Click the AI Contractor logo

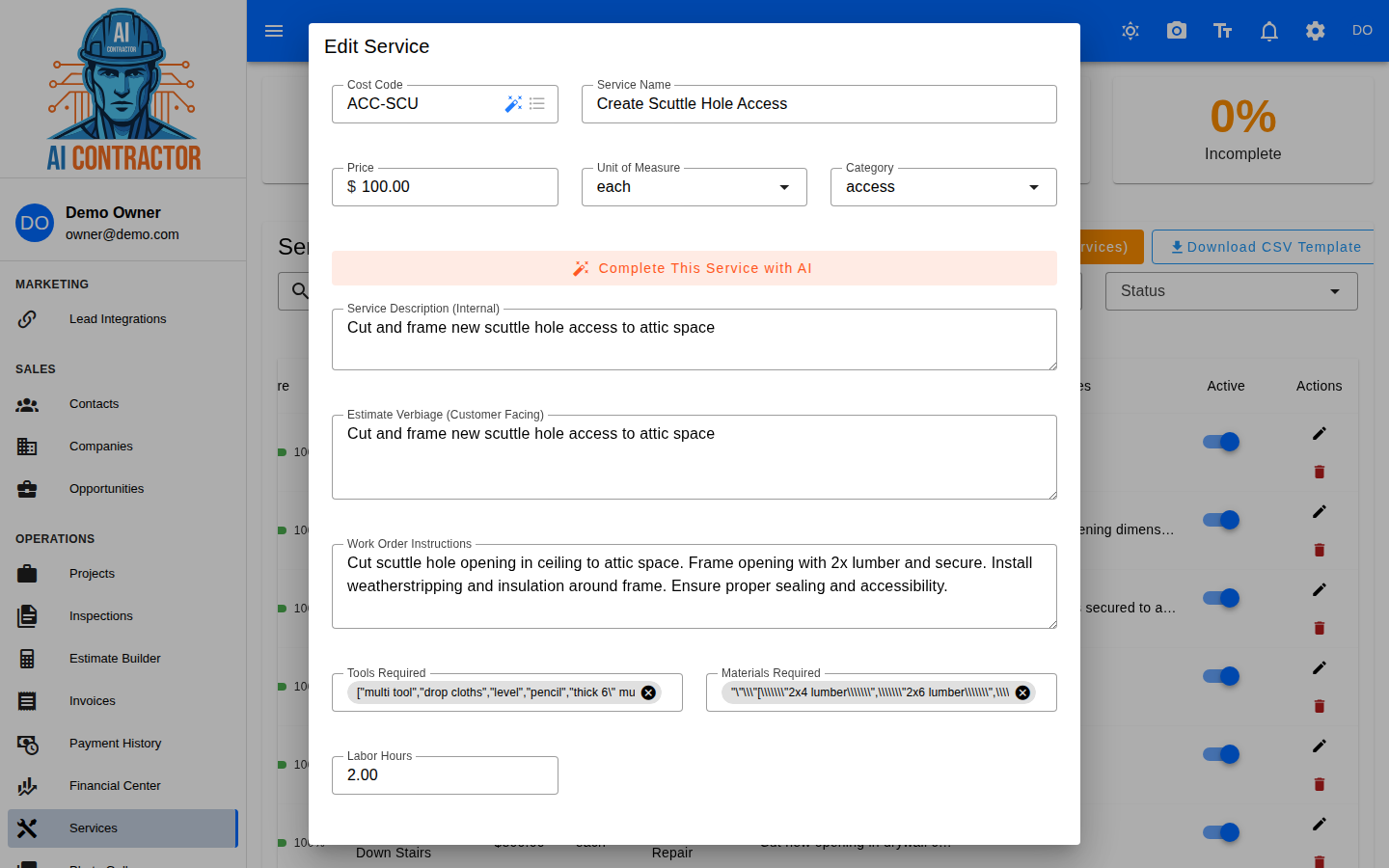tap(123, 89)
